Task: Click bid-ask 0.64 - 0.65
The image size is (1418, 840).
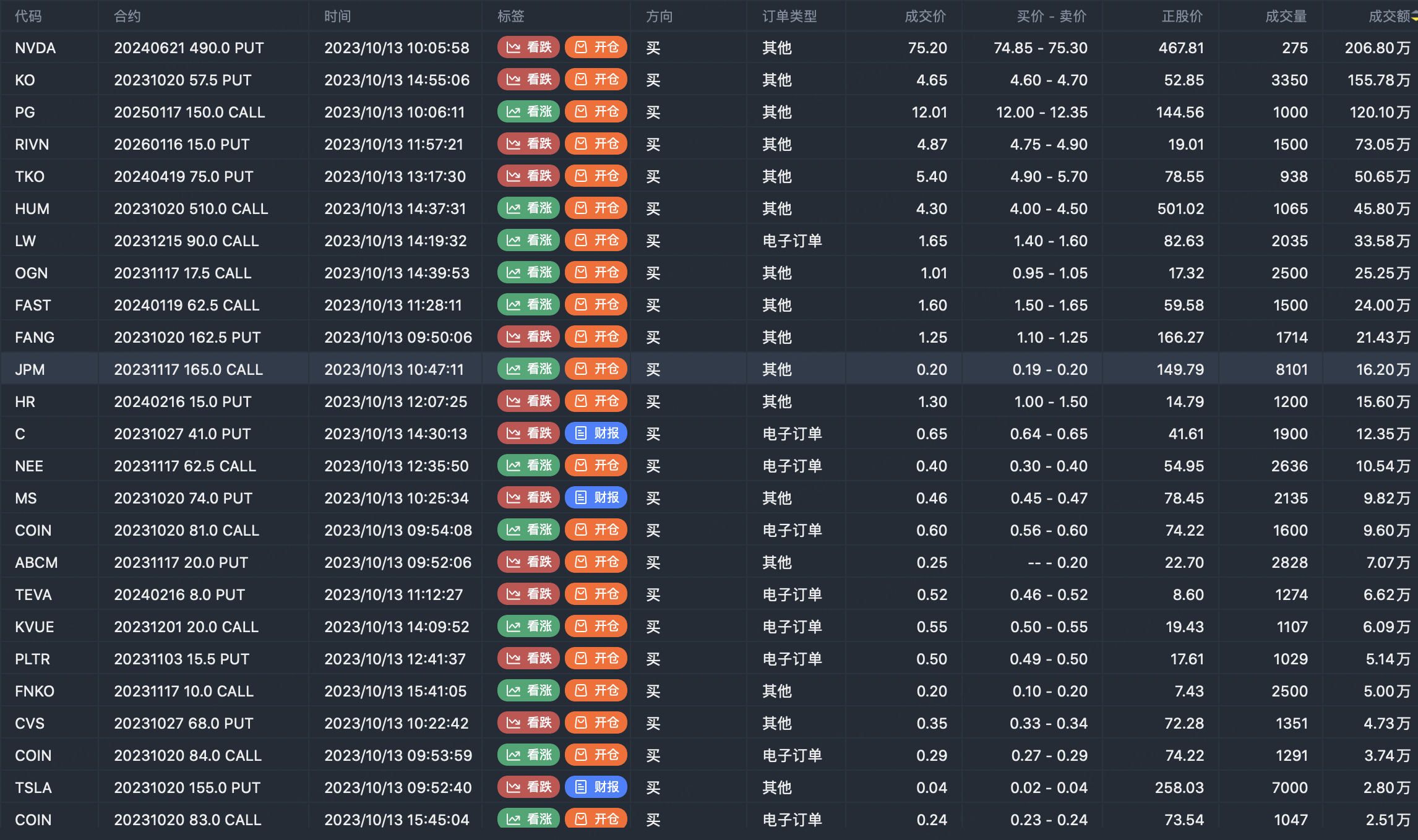Action: pos(1049,434)
